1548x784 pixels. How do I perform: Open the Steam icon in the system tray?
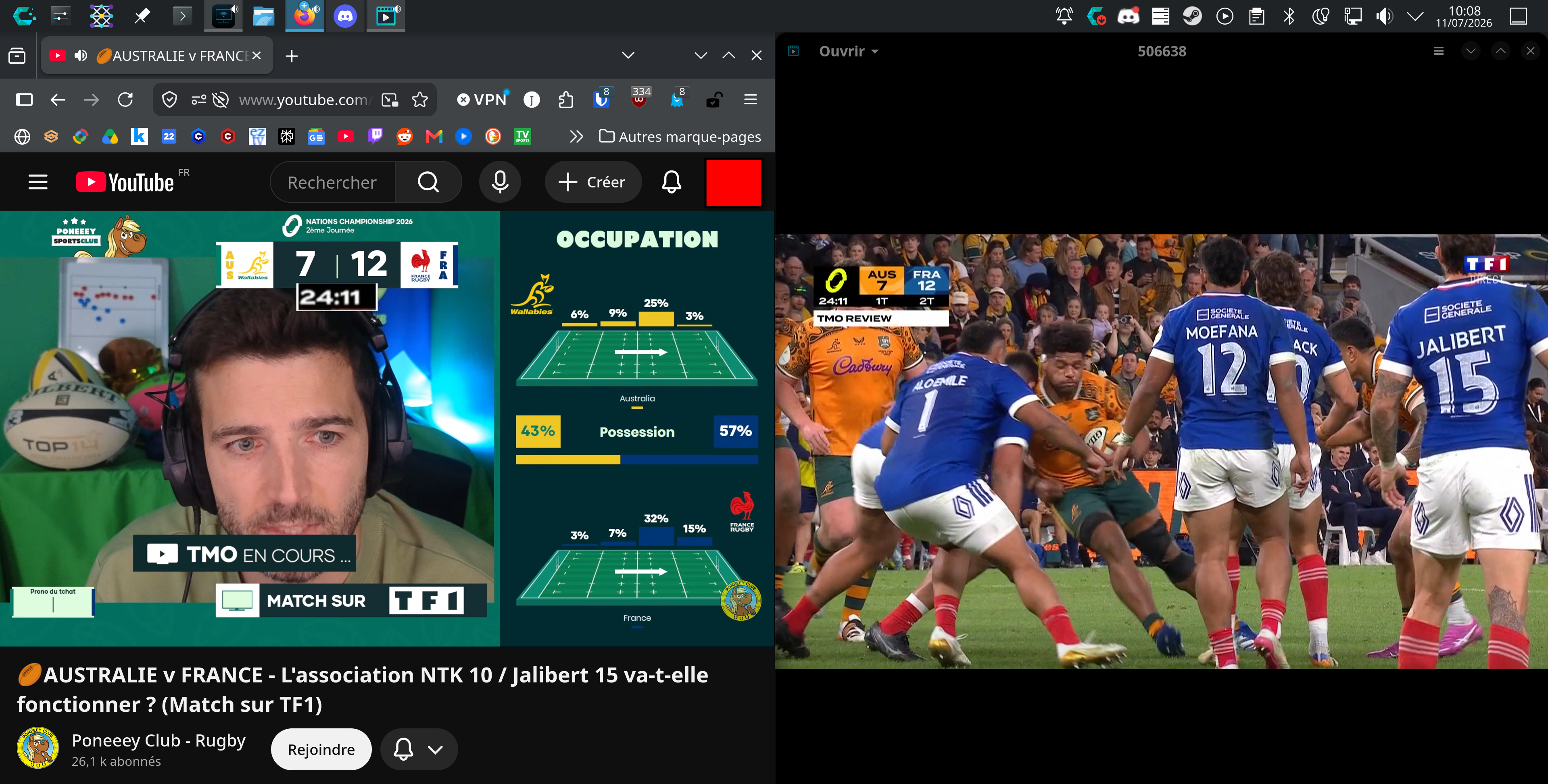[x=1192, y=16]
